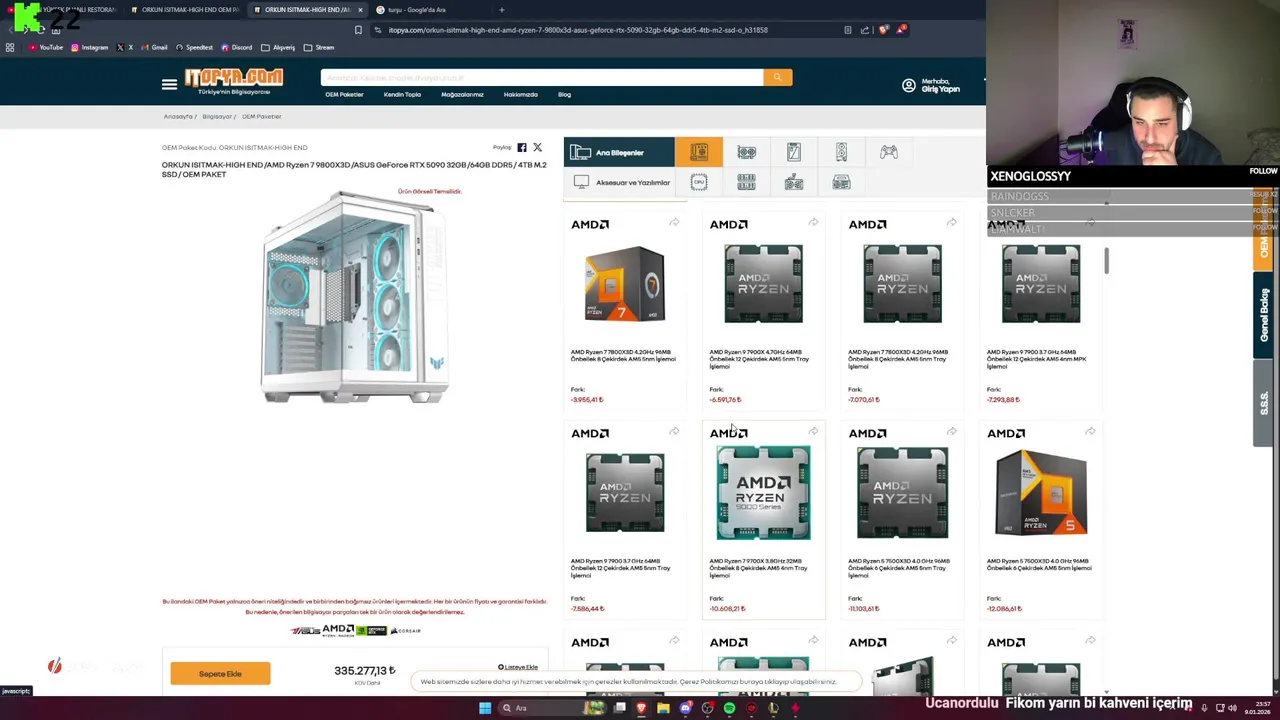Click the orange search button
The height and width of the screenshot is (720, 1280).
coord(777,77)
